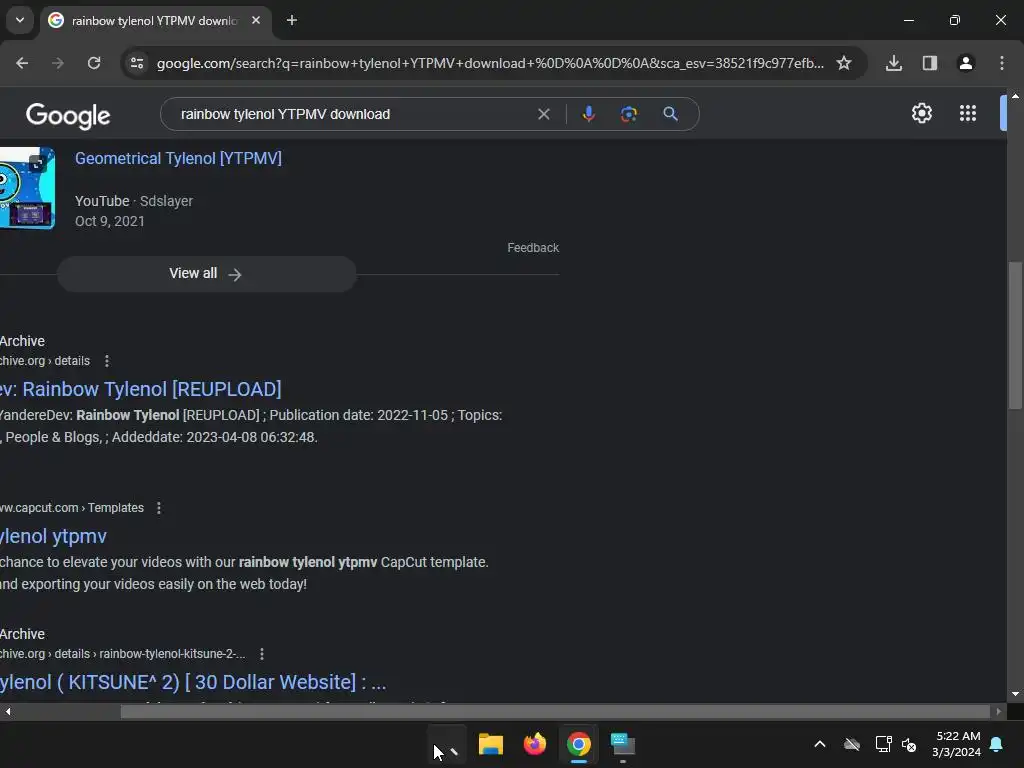Click scroll-left arrow on horizontal scrollbar
Image resolution: width=1024 pixels, height=768 pixels.
coord(7,712)
